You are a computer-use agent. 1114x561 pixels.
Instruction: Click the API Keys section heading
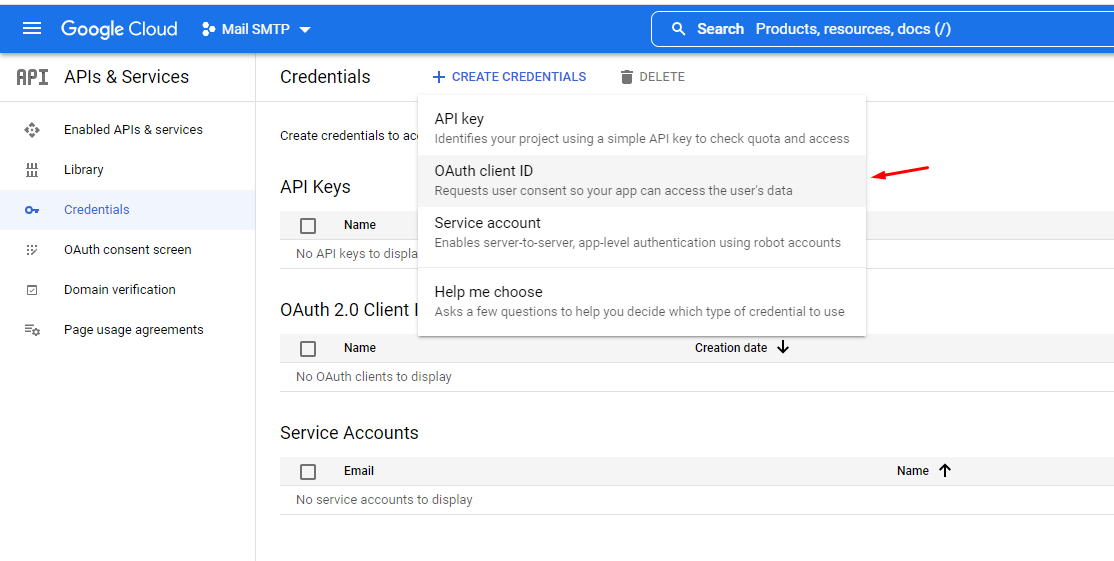click(315, 187)
